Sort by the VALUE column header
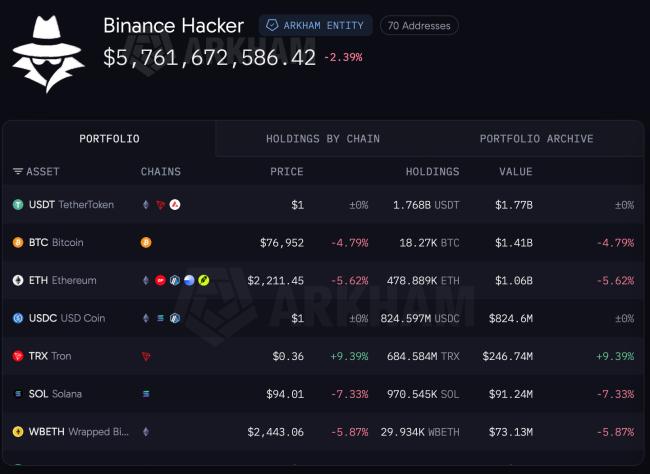Viewport: 650px width, 474px height. [x=516, y=171]
